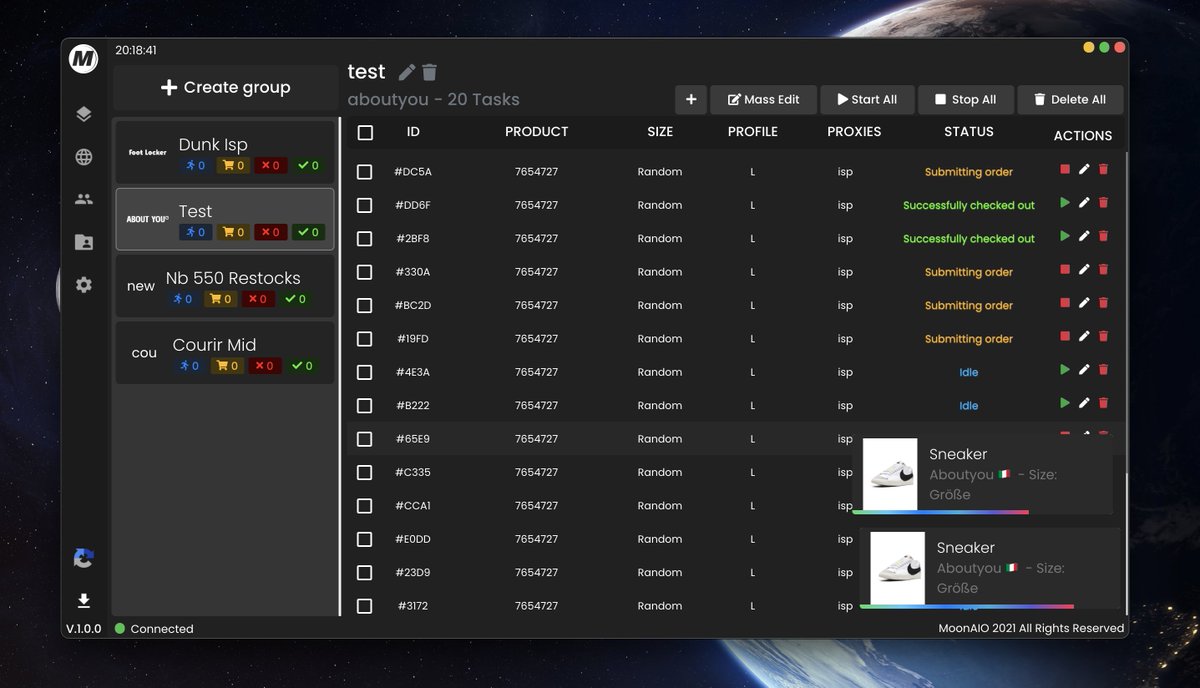The height and width of the screenshot is (688, 1200).
Task: Open the tasks layers sidebar icon
Action: 84,114
